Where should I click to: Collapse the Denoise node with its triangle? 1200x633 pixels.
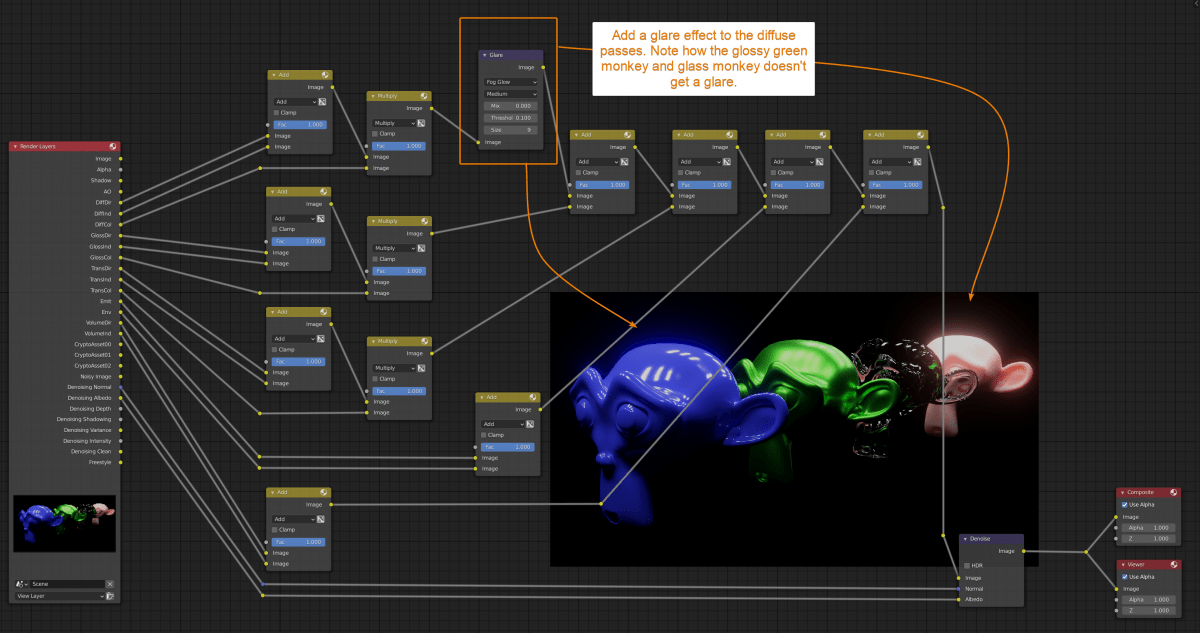[x=965, y=538]
